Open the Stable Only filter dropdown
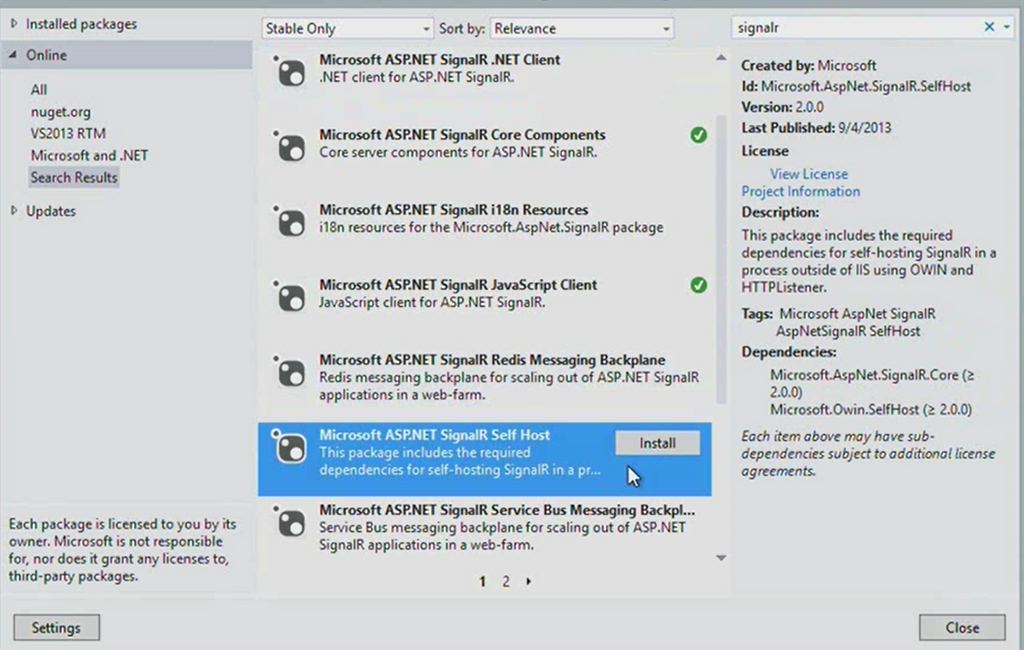Image resolution: width=1024 pixels, height=650 pixels. (x=347, y=28)
